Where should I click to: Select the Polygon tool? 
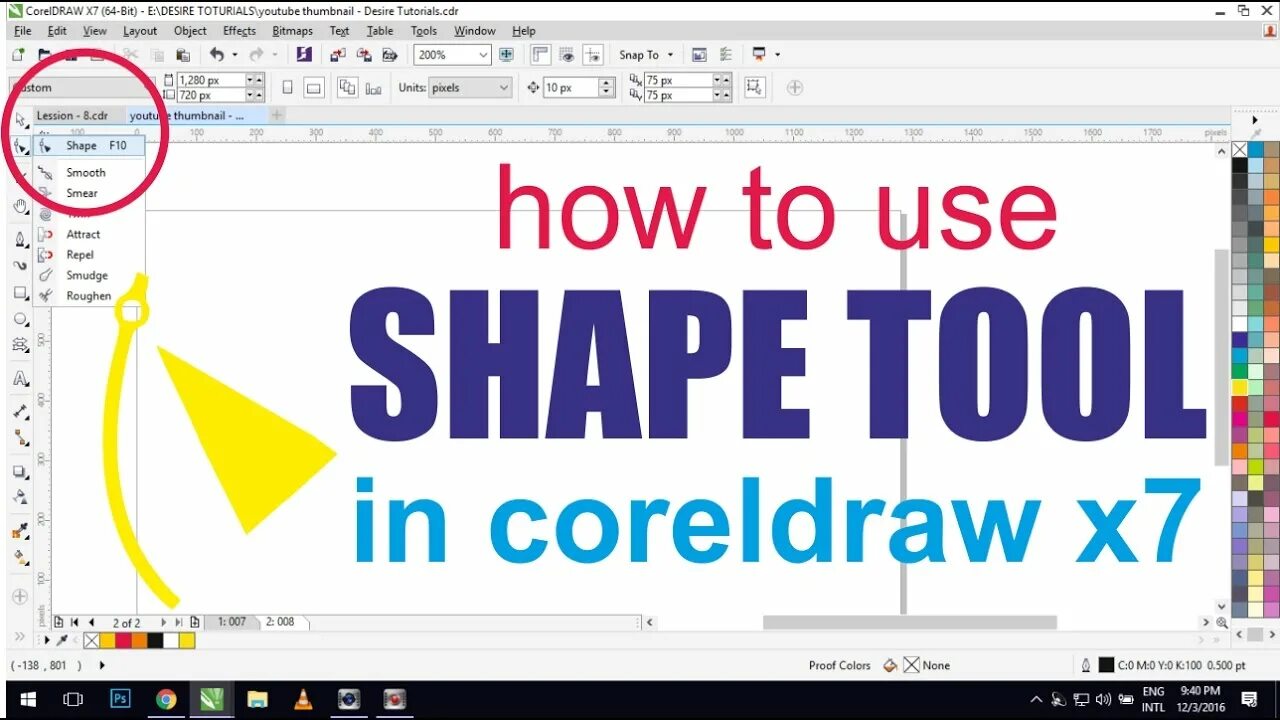(20, 345)
